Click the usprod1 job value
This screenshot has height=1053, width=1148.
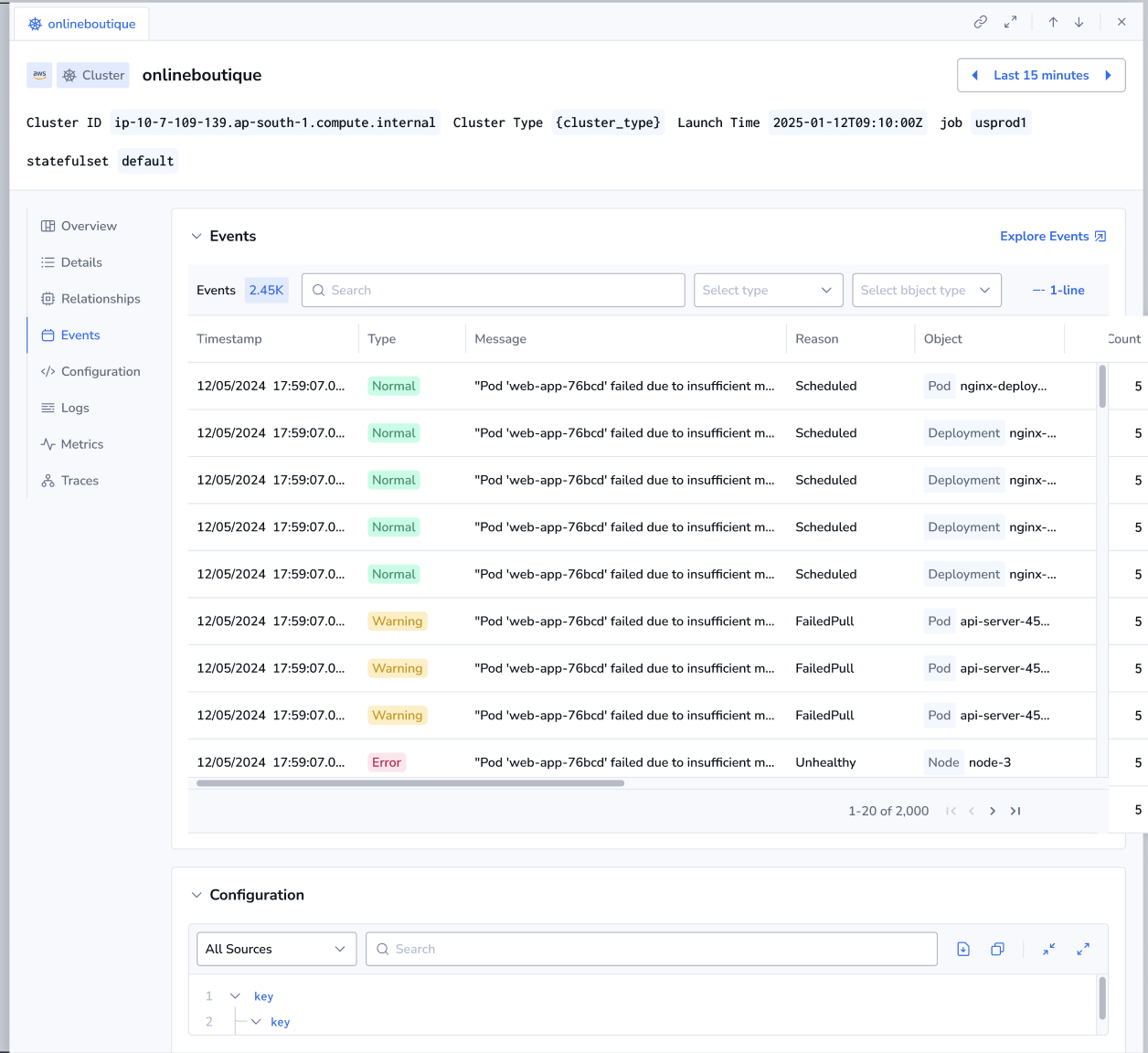(x=1001, y=122)
